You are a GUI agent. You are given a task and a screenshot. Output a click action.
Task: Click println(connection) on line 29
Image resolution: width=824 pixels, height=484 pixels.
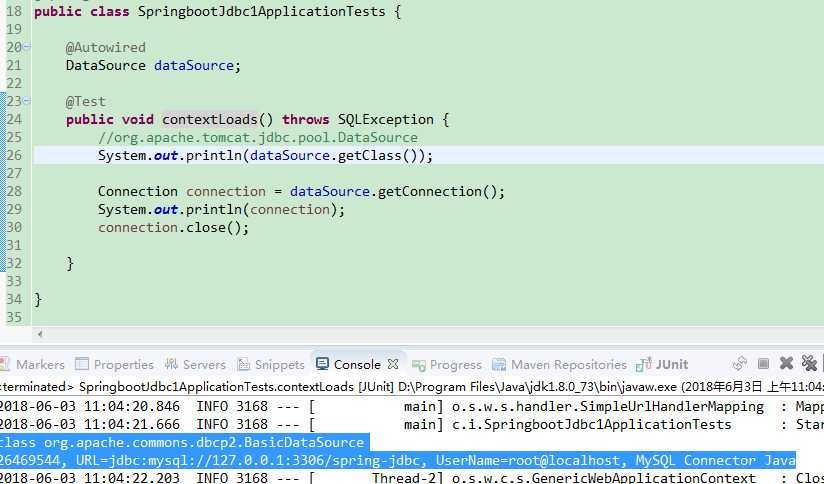tap(262, 209)
